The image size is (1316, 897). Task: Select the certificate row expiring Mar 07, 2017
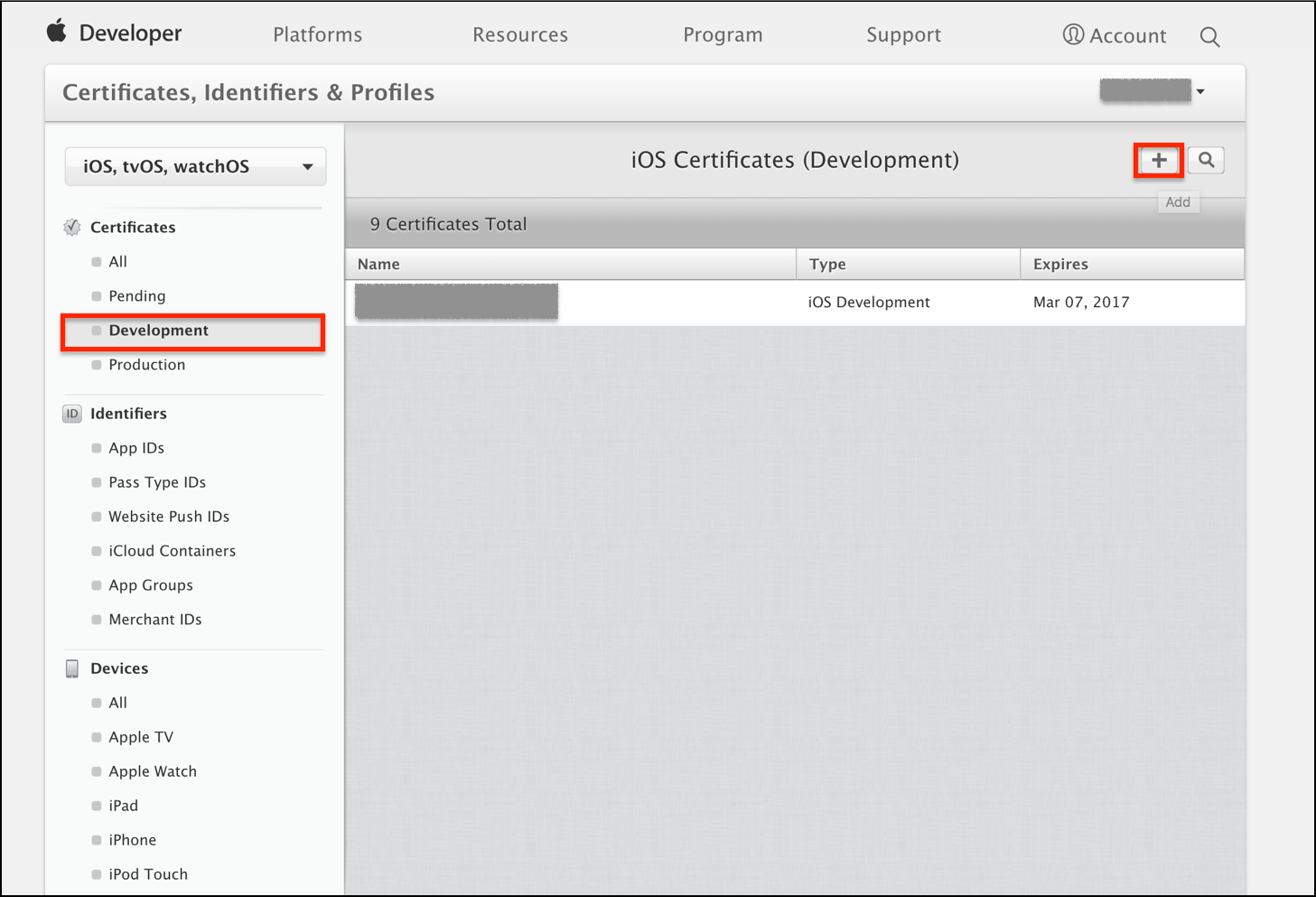pyautogui.click(x=795, y=302)
